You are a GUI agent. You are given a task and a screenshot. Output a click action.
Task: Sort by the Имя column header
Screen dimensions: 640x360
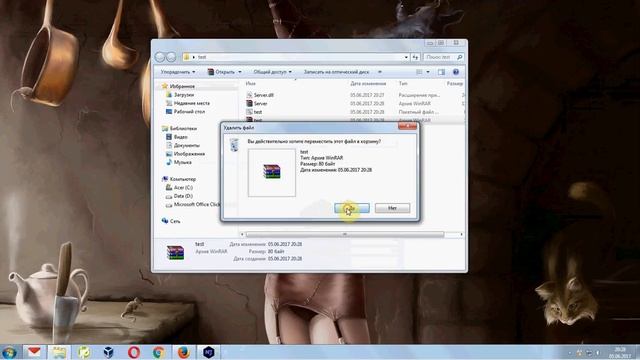[x=251, y=83]
